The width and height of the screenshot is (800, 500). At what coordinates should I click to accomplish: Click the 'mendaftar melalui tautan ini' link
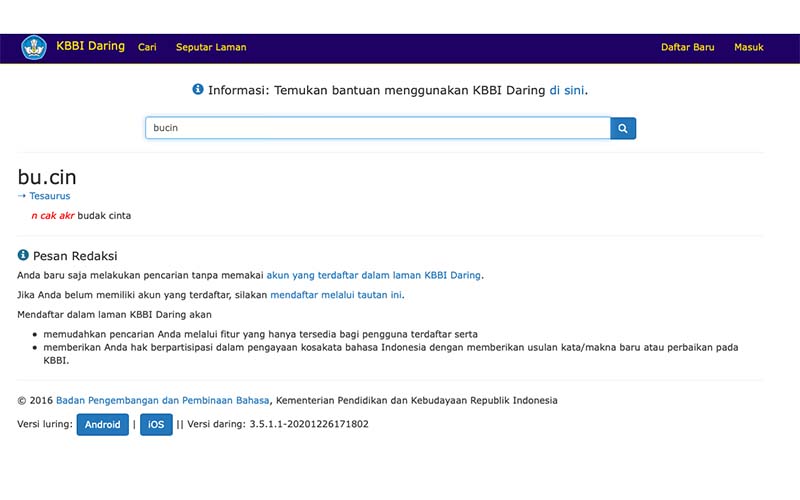click(x=336, y=295)
